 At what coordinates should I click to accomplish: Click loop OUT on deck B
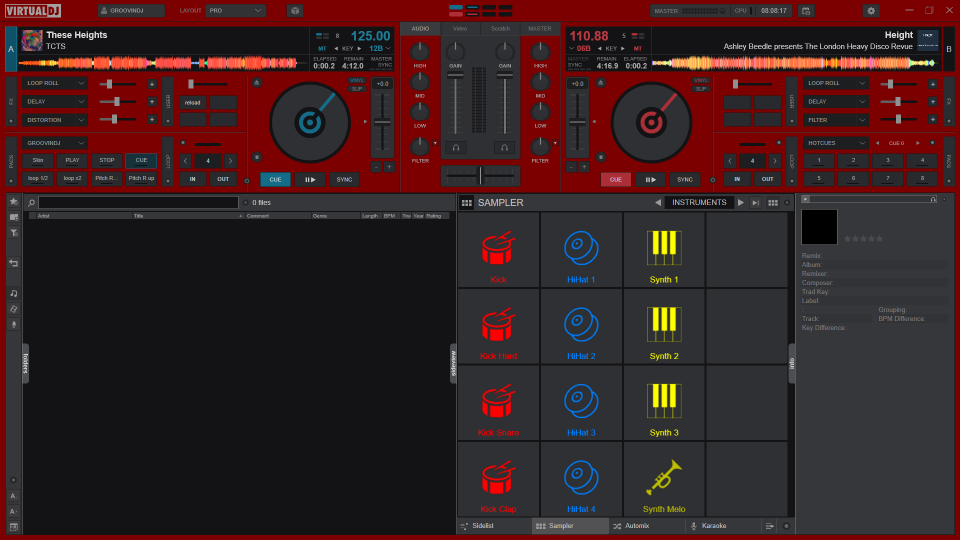(767, 179)
